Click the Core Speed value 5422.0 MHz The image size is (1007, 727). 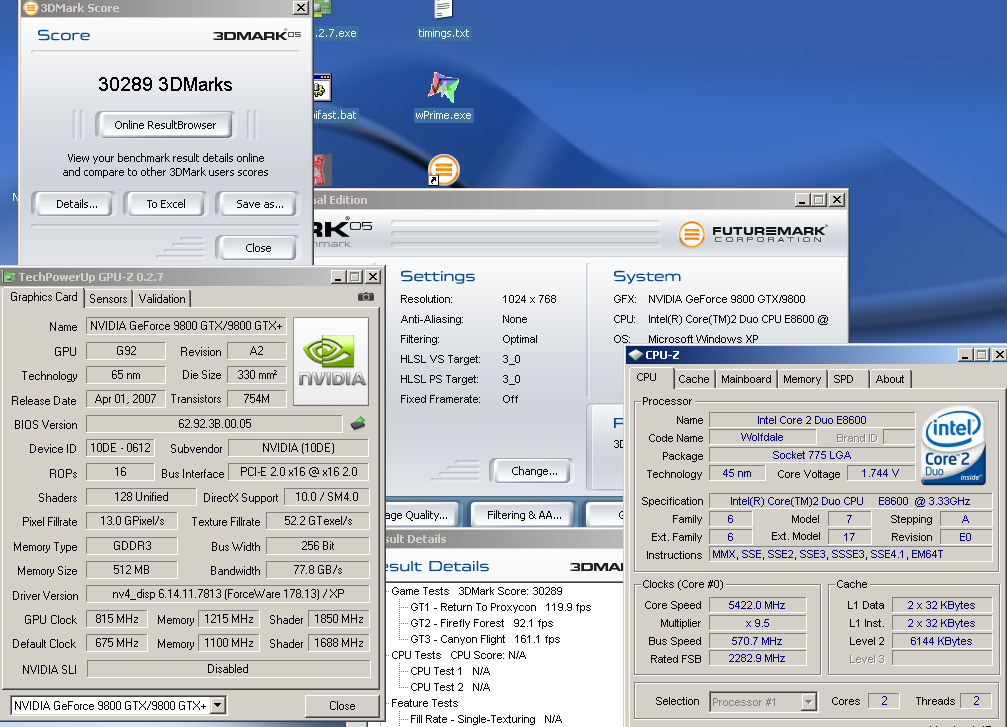[x=757, y=605]
